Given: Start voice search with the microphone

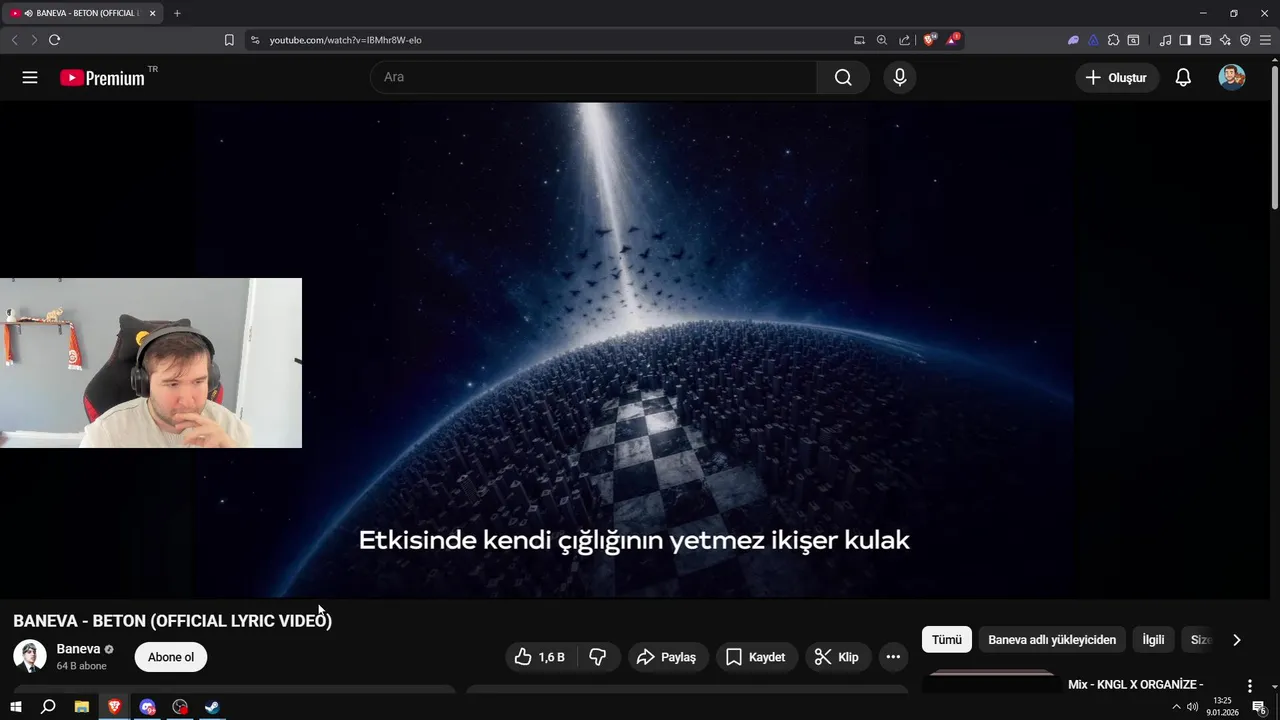Looking at the screenshot, I should [x=900, y=77].
